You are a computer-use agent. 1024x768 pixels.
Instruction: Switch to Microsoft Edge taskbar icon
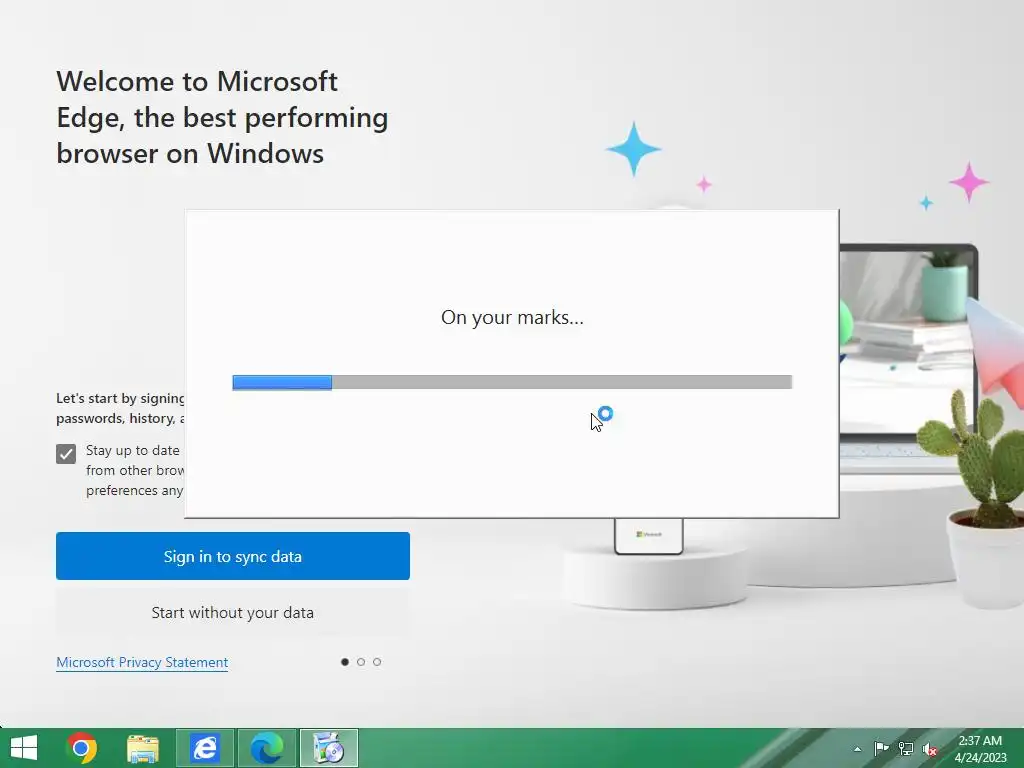(x=266, y=748)
